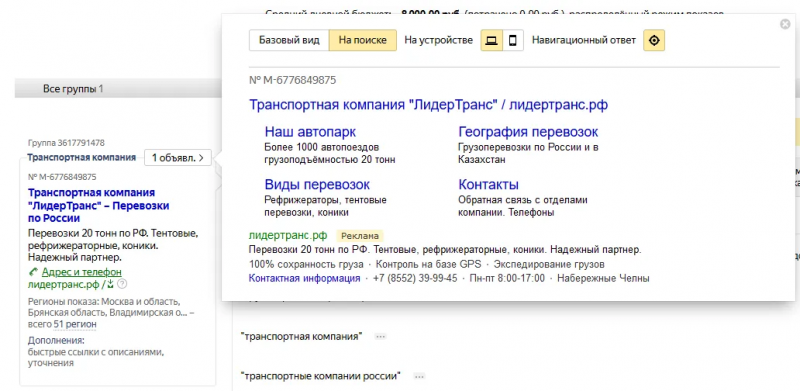Open ellipsis menu next to "транспортные компании россии"

tap(419, 377)
